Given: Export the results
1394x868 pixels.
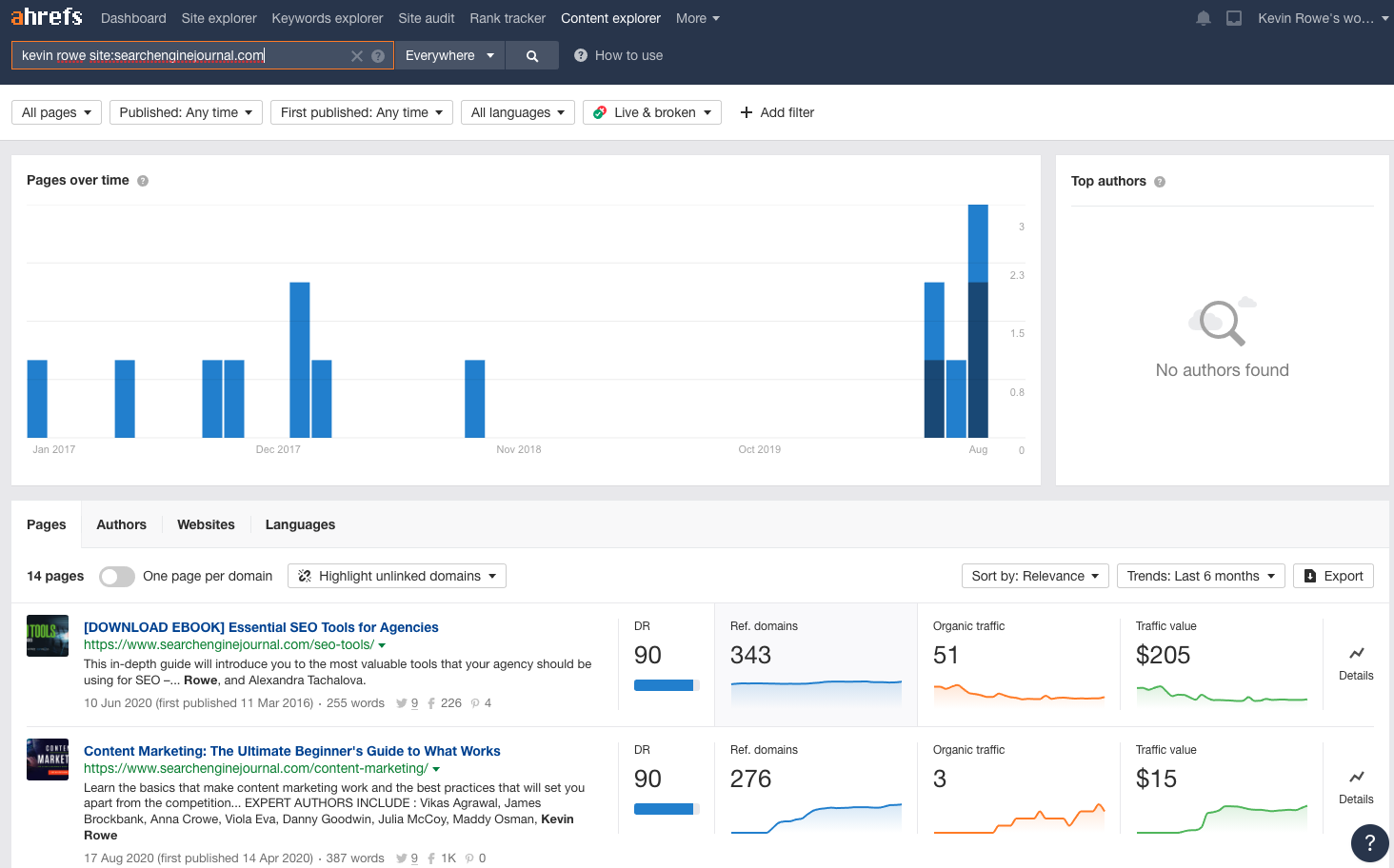Looking at the screenshot, I should 1333,576.
